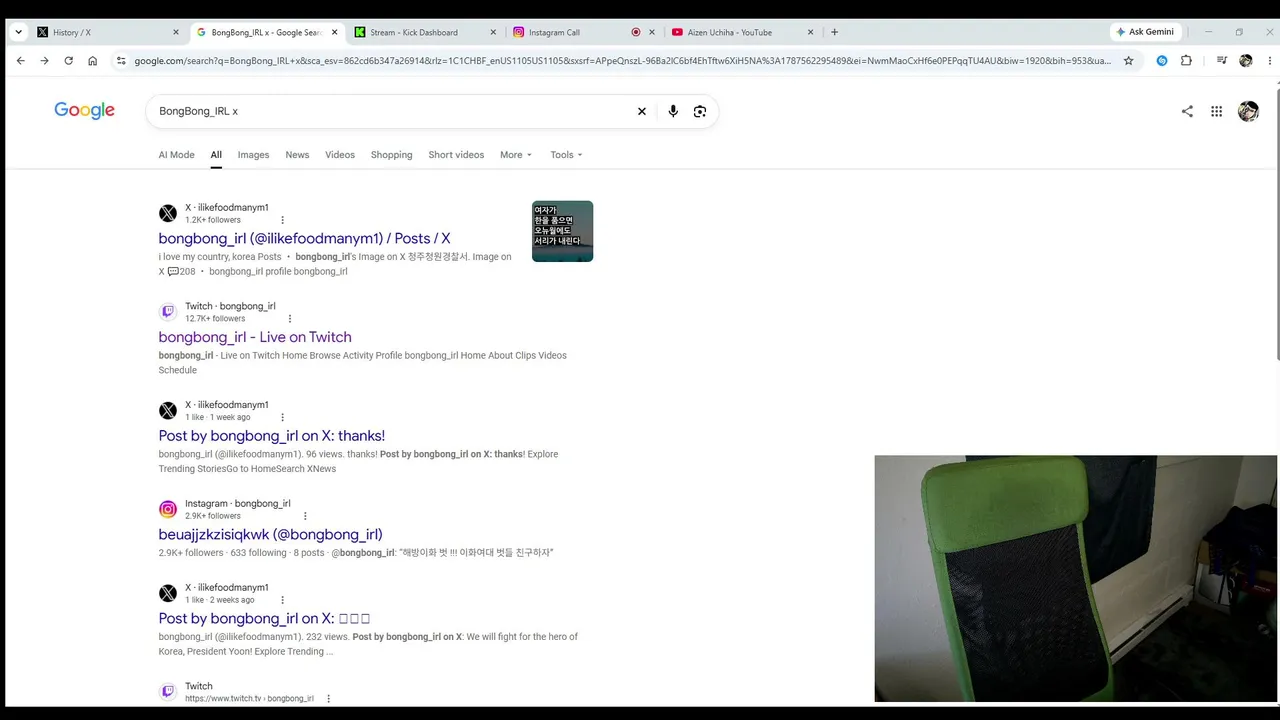The height and width of the screenshot is (720, 1280).
Task: Open options for the 1.2K+ followers X result
Action: [282, 220]
